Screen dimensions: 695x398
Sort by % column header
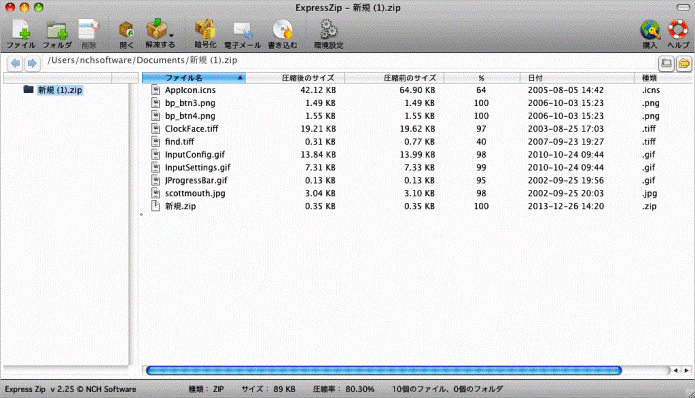(482, 78)
